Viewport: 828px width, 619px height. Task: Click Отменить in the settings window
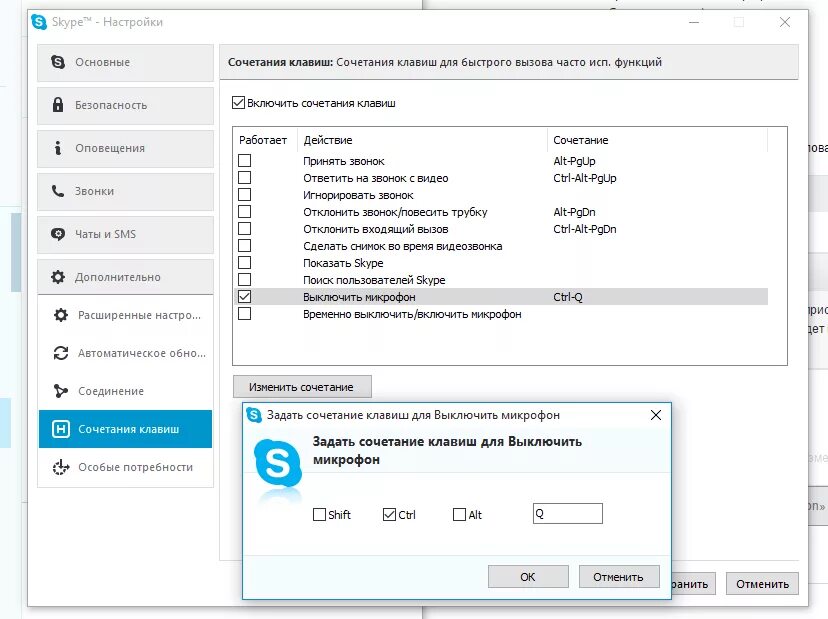pos(762,584)
